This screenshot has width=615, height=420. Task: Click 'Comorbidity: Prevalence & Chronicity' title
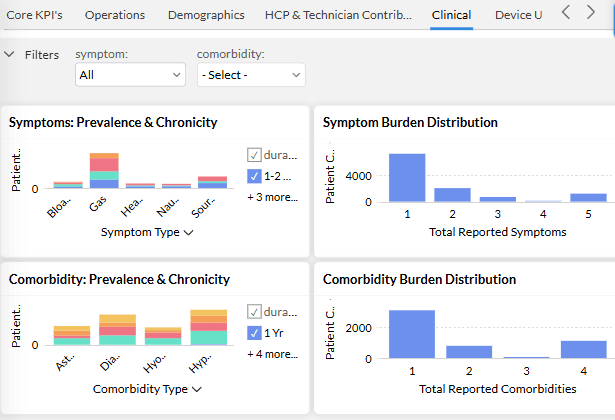tap(119, 279)
